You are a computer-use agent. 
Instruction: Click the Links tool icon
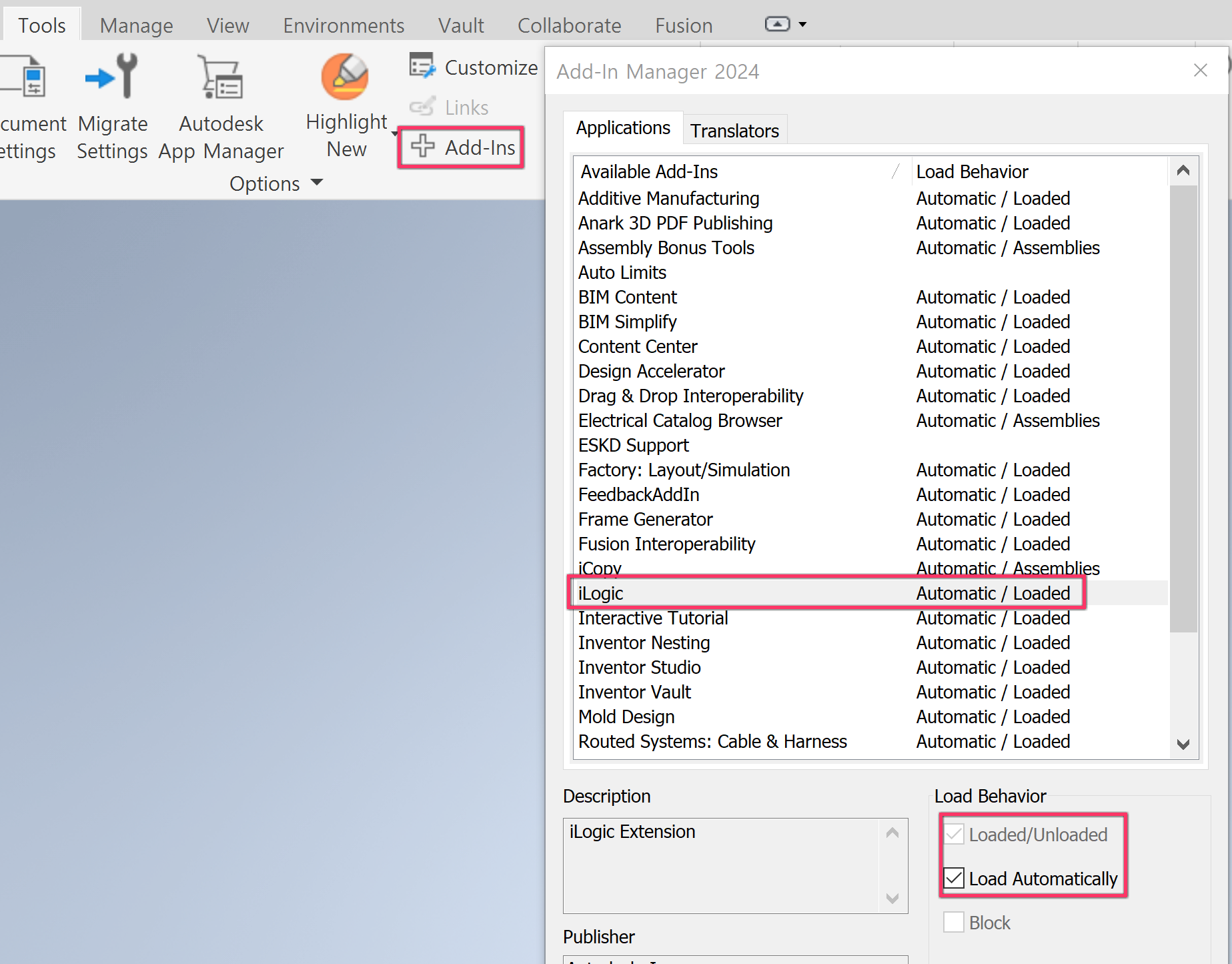[423, 107]
